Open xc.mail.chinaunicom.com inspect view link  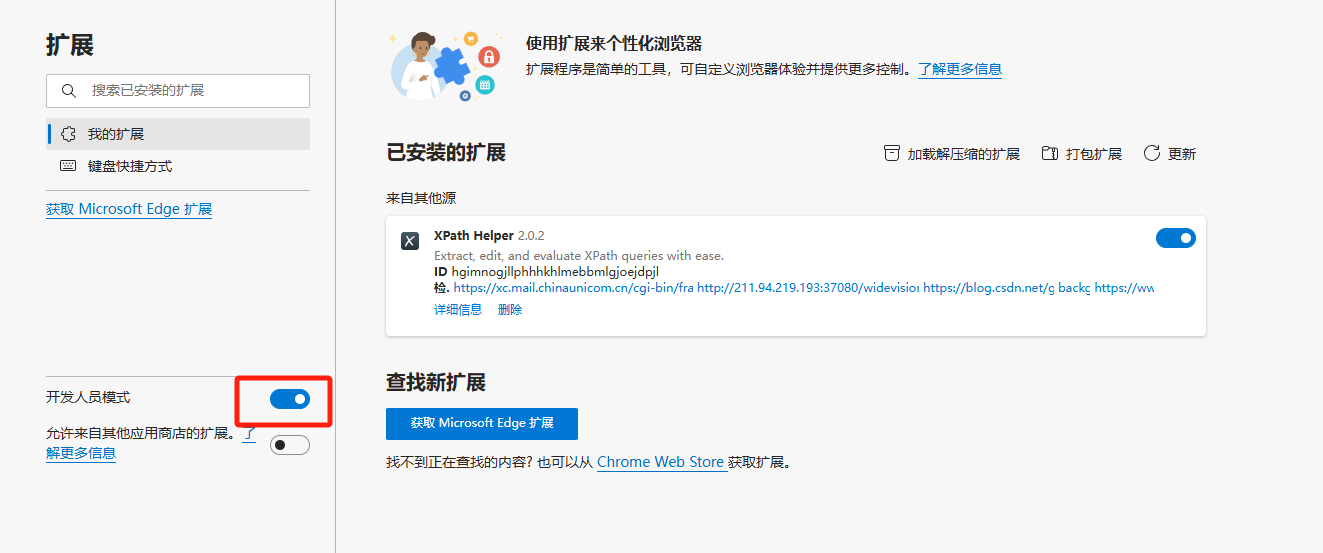(x=573, y=288)
